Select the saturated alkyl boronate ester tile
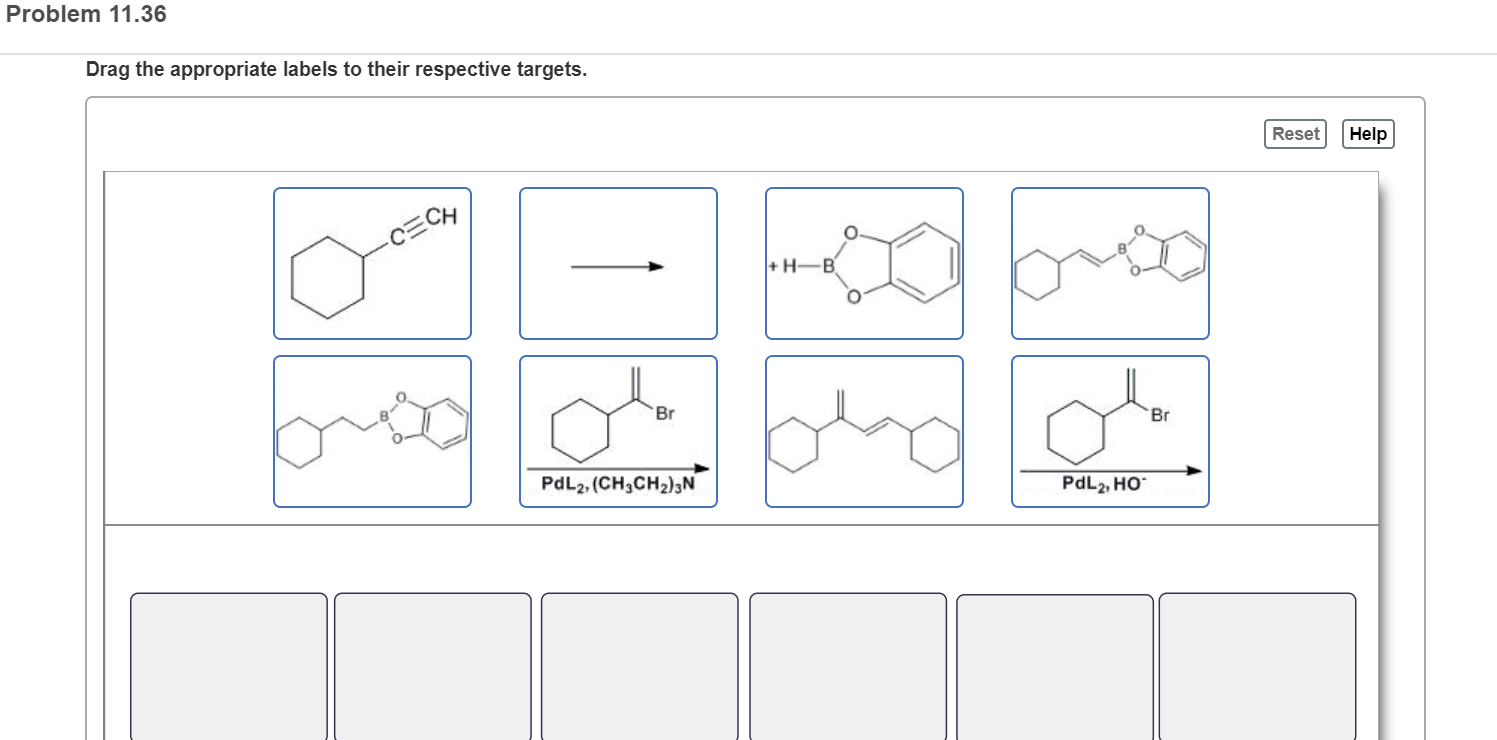 [372, 431]
